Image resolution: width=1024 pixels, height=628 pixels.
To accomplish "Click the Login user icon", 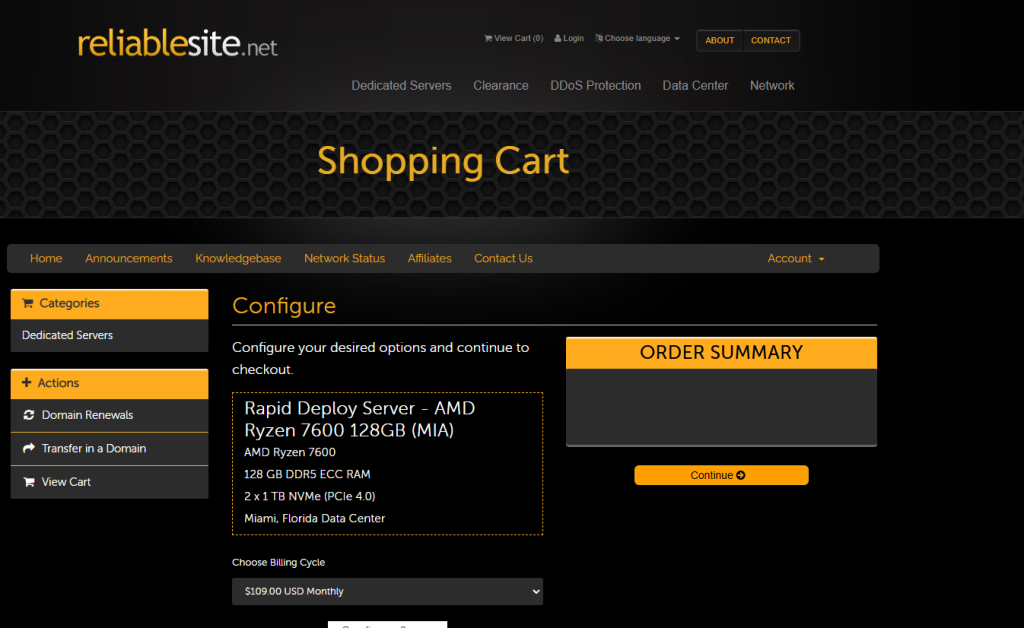I will click(x=558, y=39).
